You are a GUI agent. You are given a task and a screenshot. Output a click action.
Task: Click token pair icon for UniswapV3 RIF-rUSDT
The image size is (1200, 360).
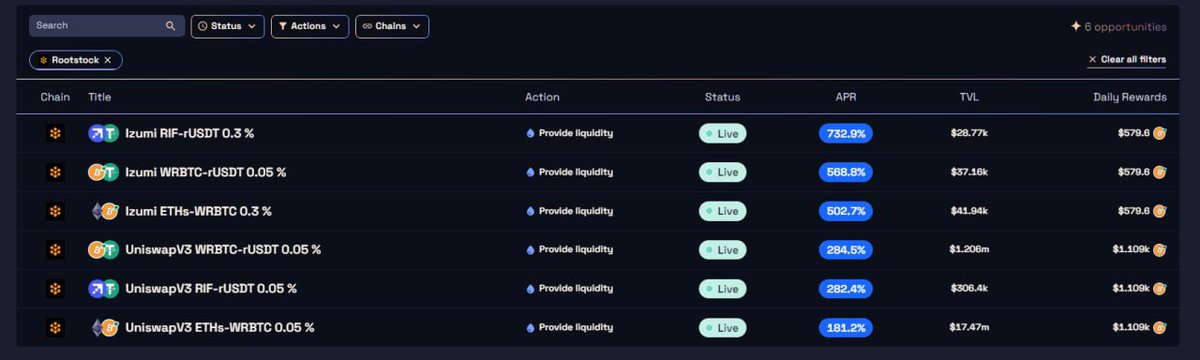coord(103,289)
